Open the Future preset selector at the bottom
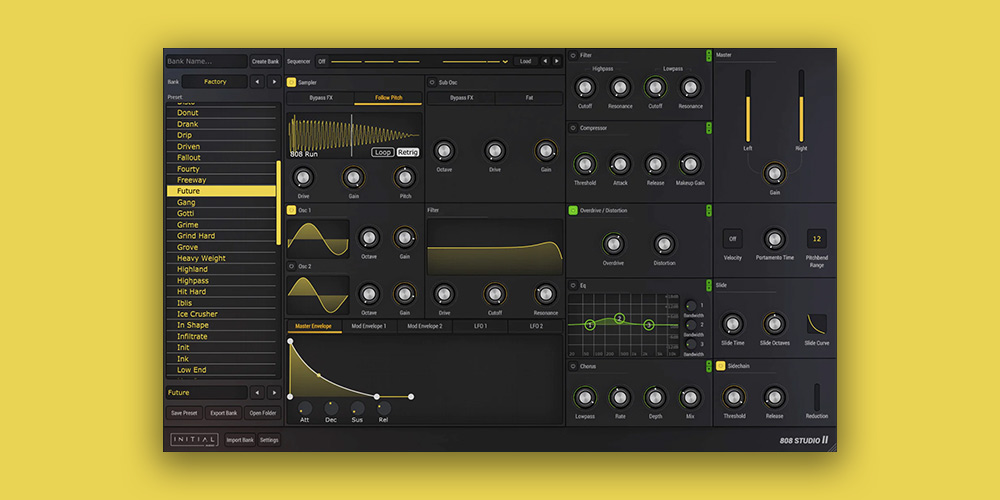 point(205,393)
